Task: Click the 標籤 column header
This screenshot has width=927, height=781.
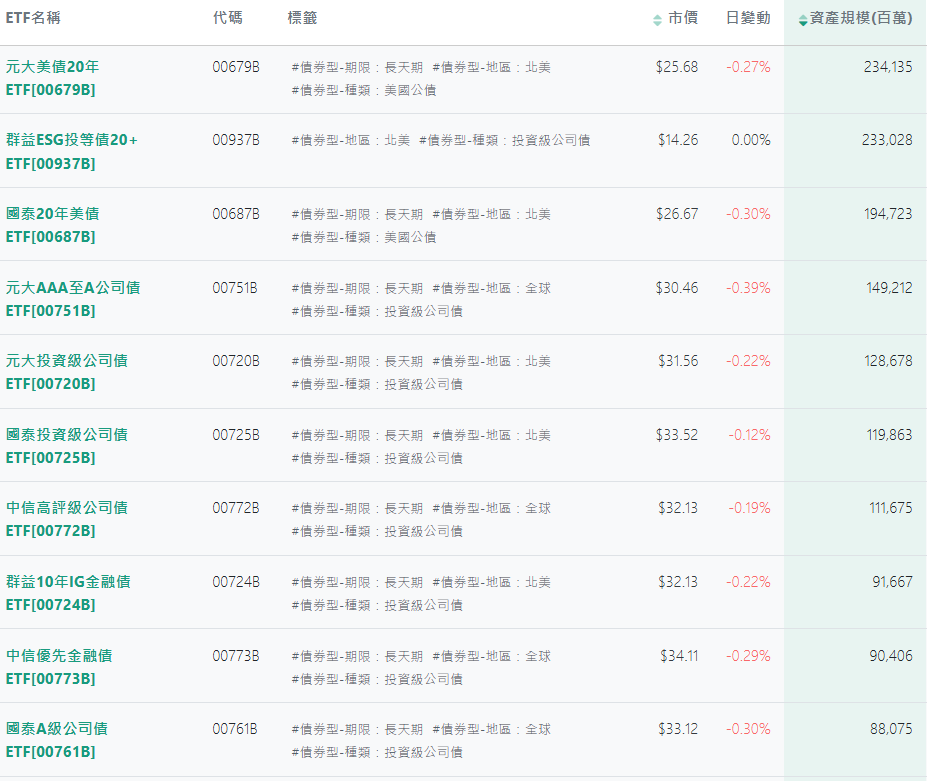Action: [x=302, y=18]
